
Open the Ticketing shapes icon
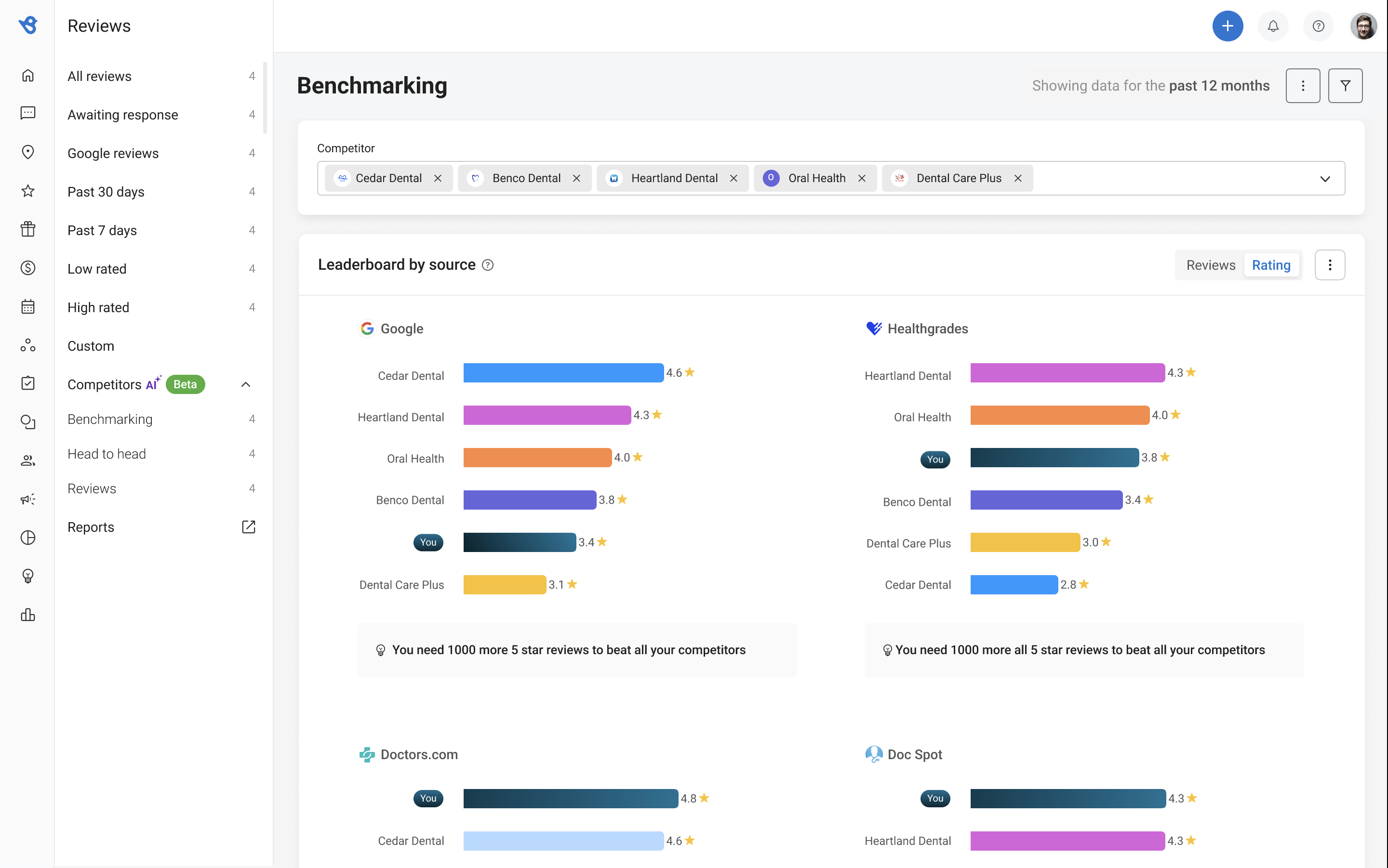pyautogui.click(x=27, y=422)
